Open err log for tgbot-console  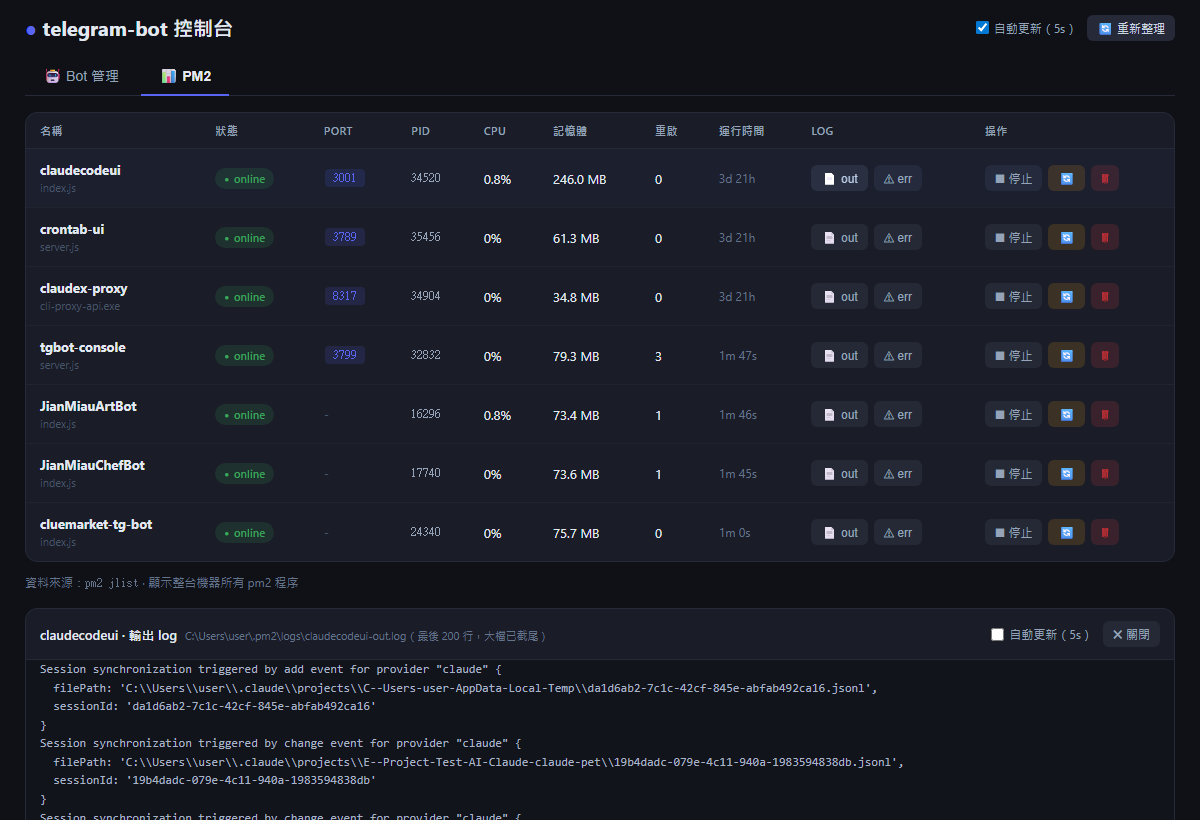(898, 356)
